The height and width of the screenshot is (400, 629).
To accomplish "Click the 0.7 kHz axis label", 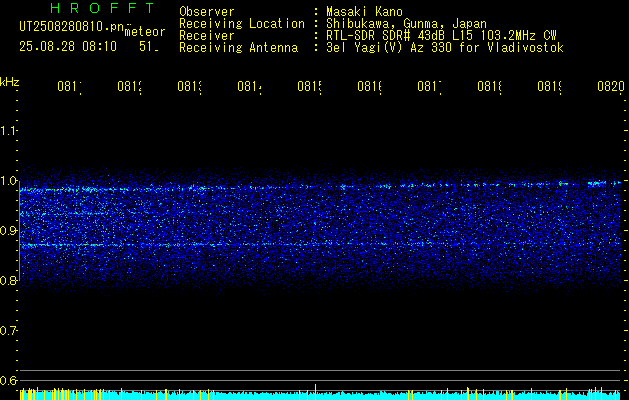I will coord(8,331).
